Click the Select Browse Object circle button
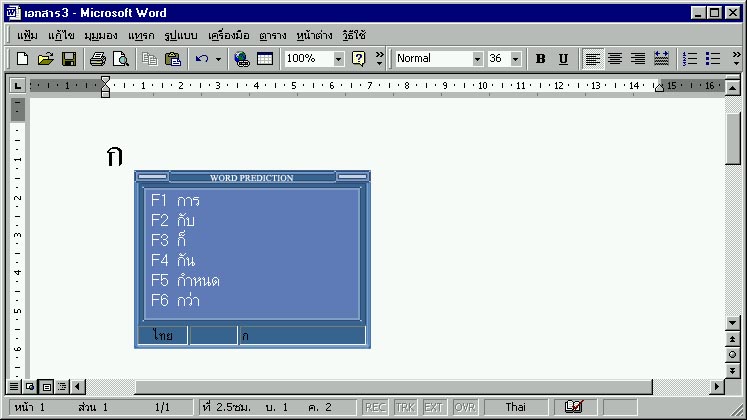 (733, 355)
